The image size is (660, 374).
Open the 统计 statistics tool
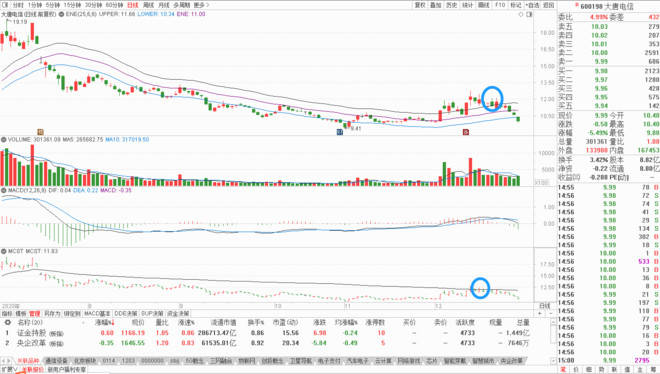coord(468,5)
